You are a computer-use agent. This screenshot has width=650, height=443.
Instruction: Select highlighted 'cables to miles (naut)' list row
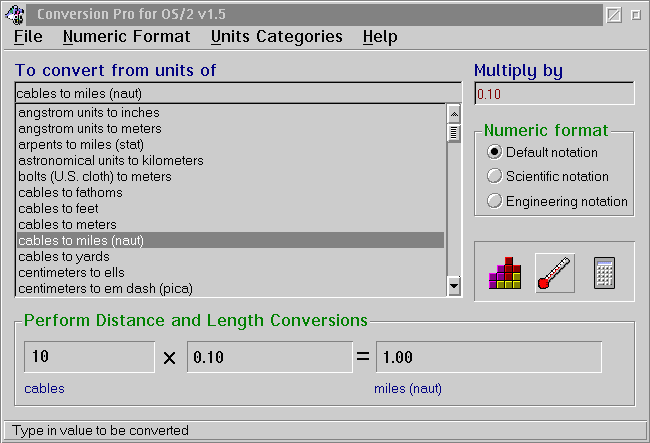[x=230, y=240]
